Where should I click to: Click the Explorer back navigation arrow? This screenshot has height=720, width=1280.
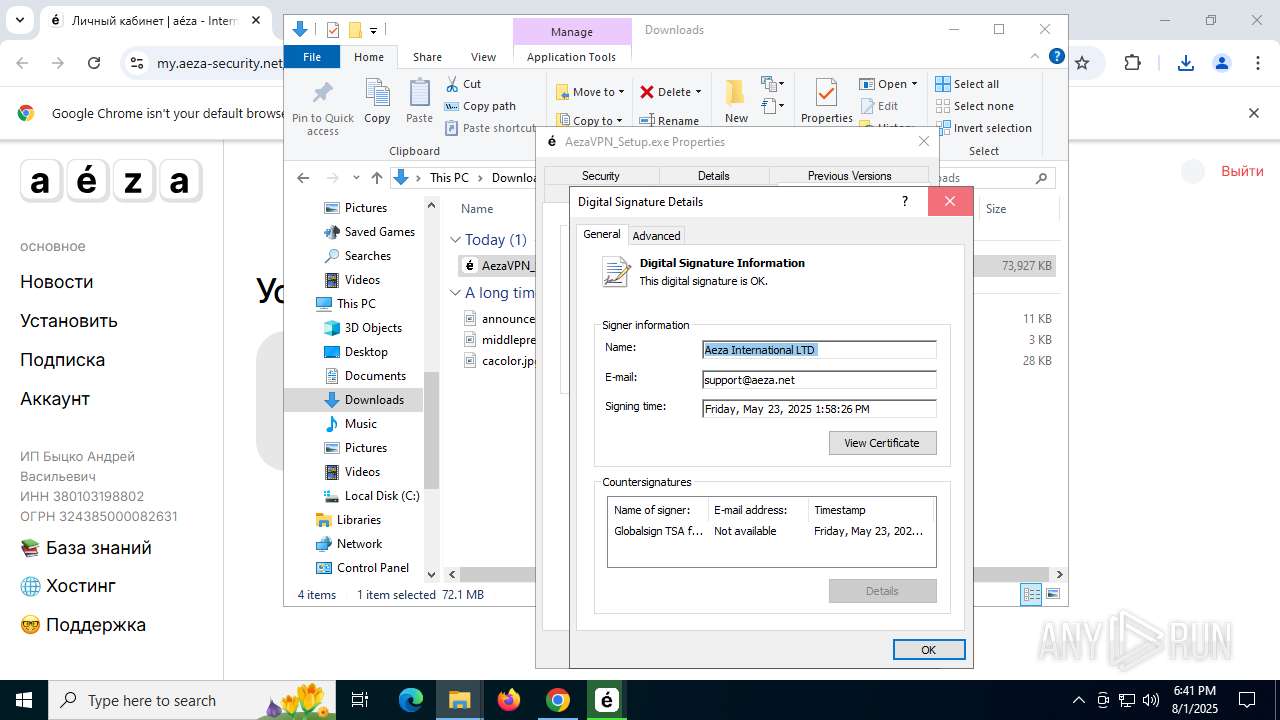coord(303,178)
